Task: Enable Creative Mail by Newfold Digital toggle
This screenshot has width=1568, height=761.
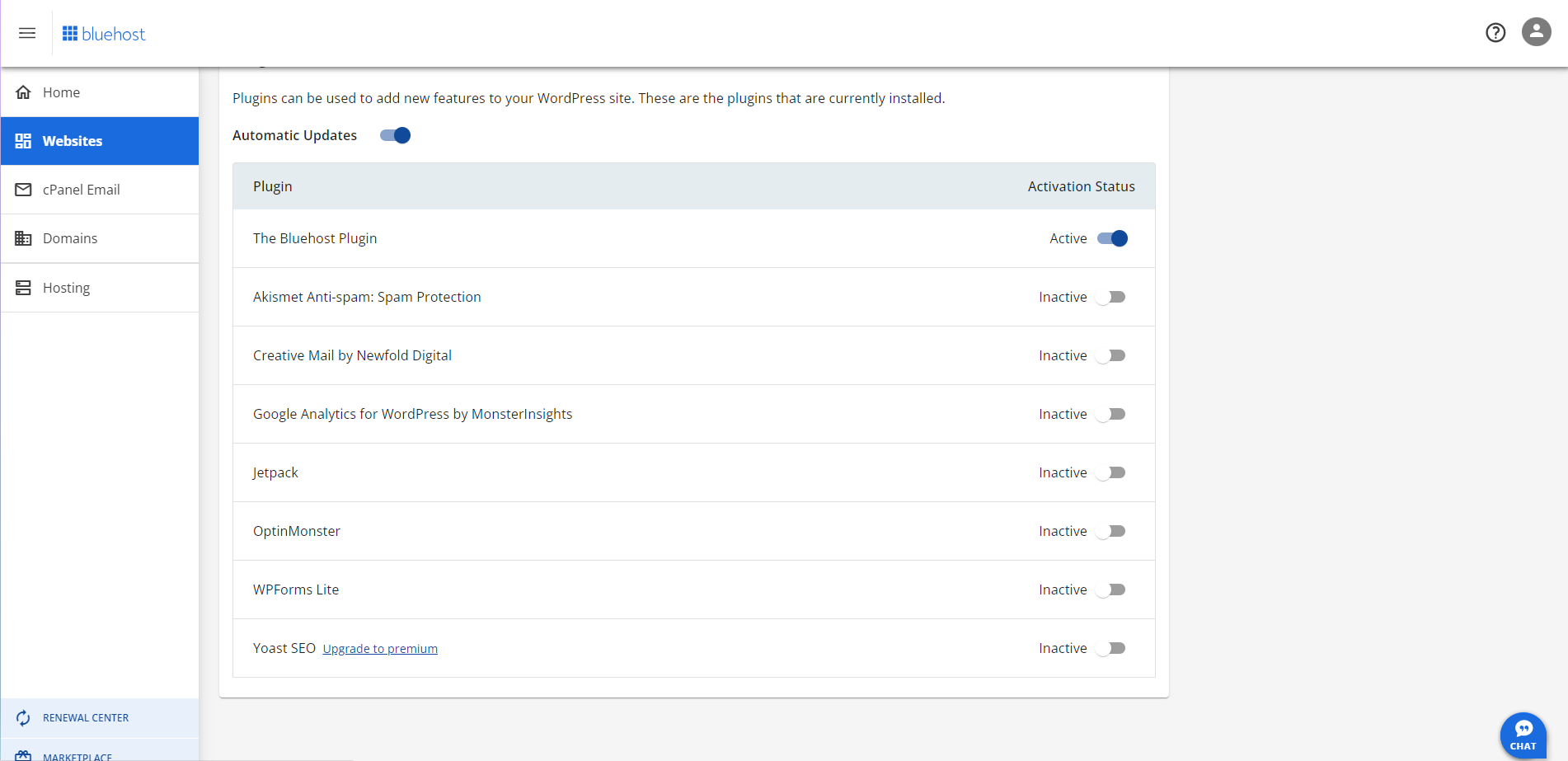Action: pyautogui.click(x=1110, y=355)
